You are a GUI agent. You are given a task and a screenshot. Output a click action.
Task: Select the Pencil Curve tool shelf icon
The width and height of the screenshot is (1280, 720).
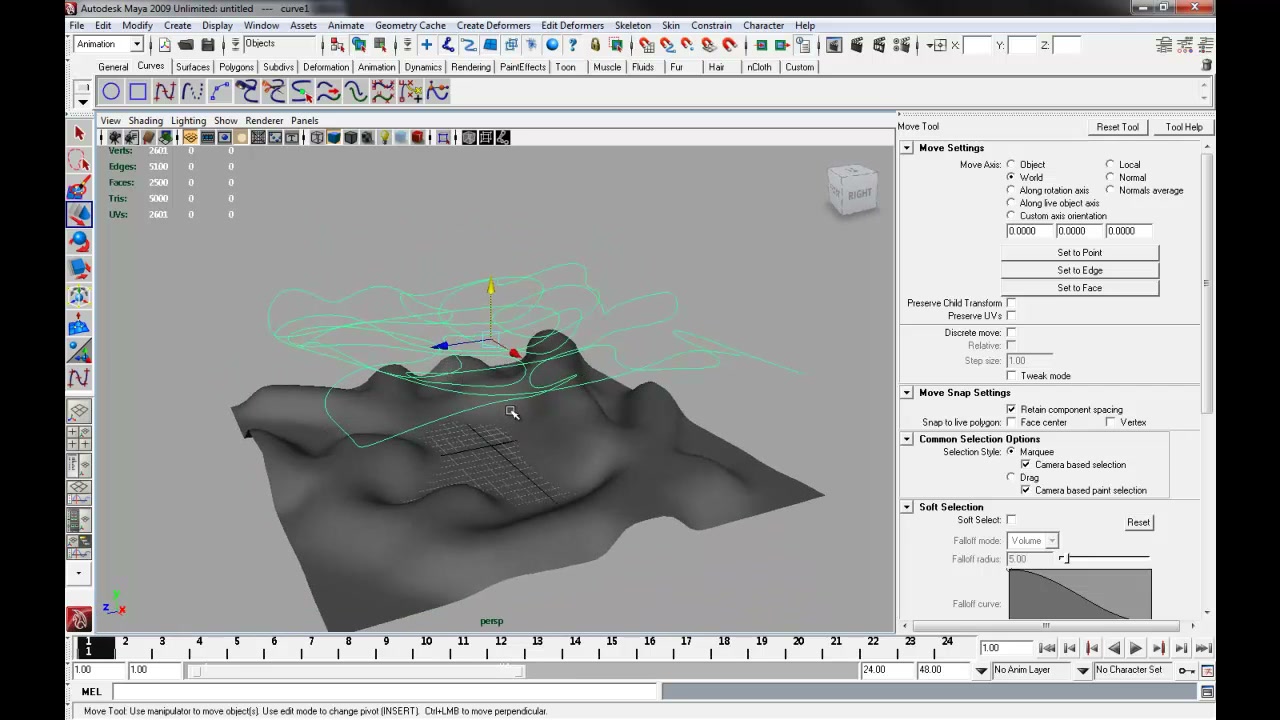(x=192, y=92)
